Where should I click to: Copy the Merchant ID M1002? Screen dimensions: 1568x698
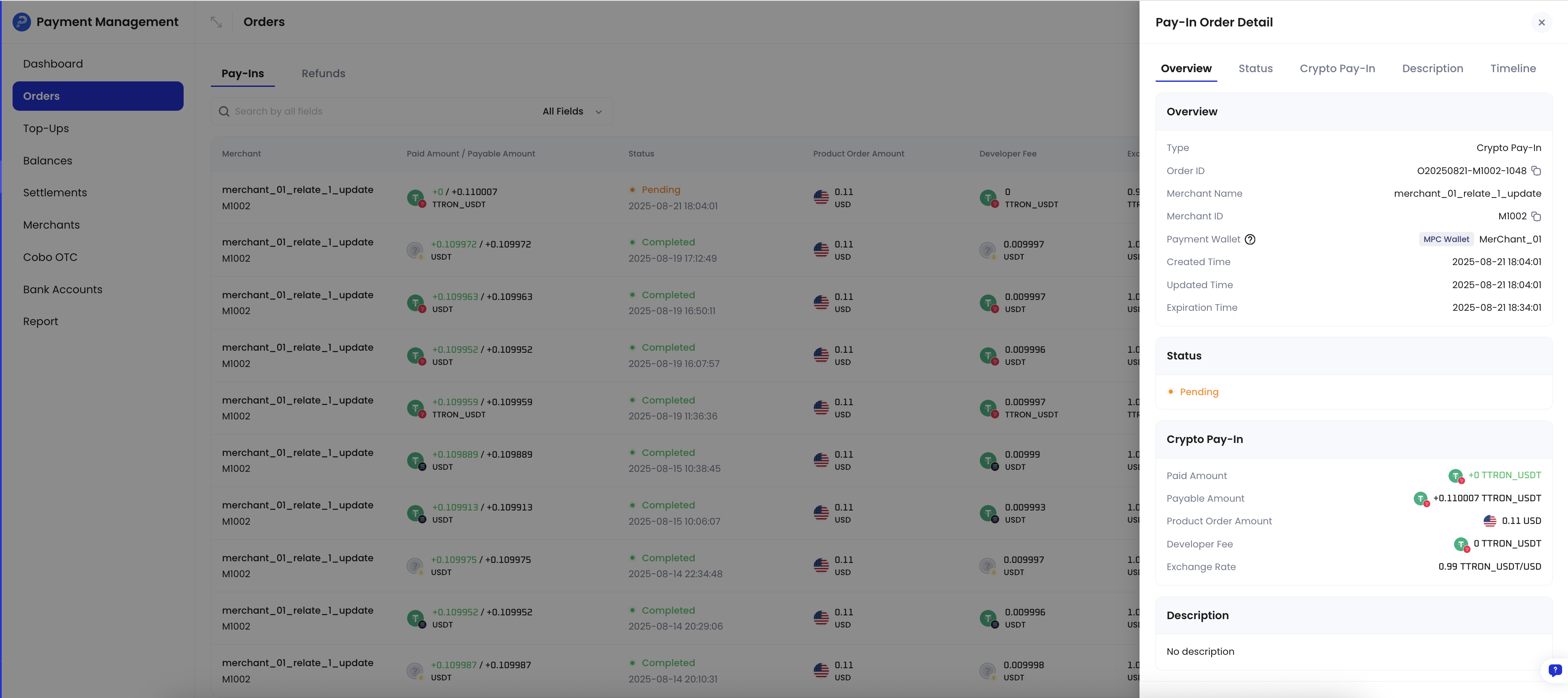1536,217
